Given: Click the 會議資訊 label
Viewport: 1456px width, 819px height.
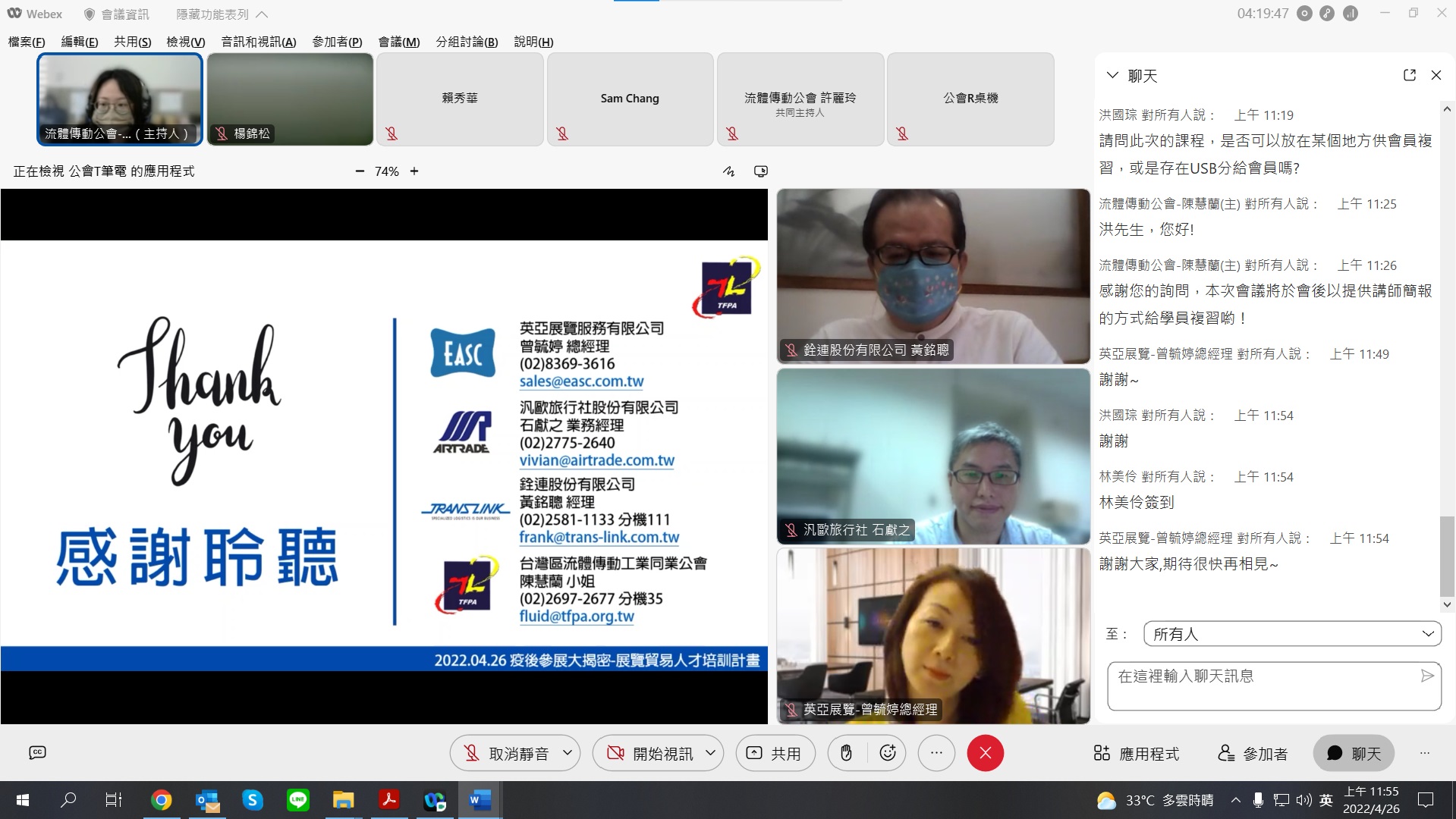Looking at the screenshot, I should click(124, 14).
